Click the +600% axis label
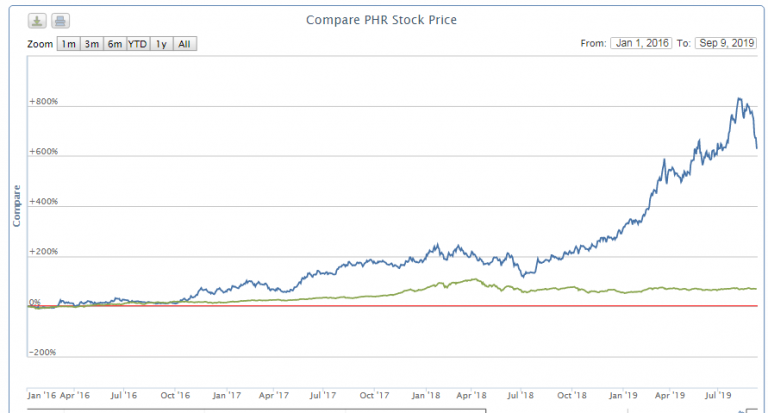 (44, 151)
